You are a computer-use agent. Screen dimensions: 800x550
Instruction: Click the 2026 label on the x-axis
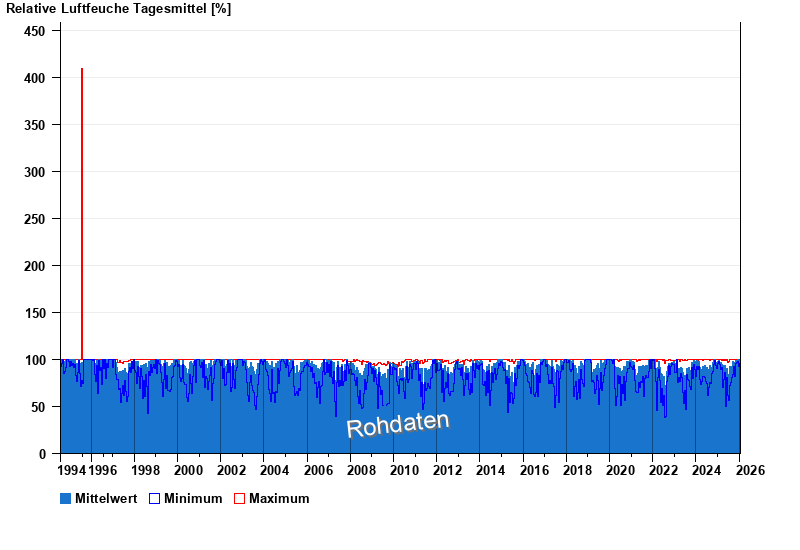click(750, 470)
